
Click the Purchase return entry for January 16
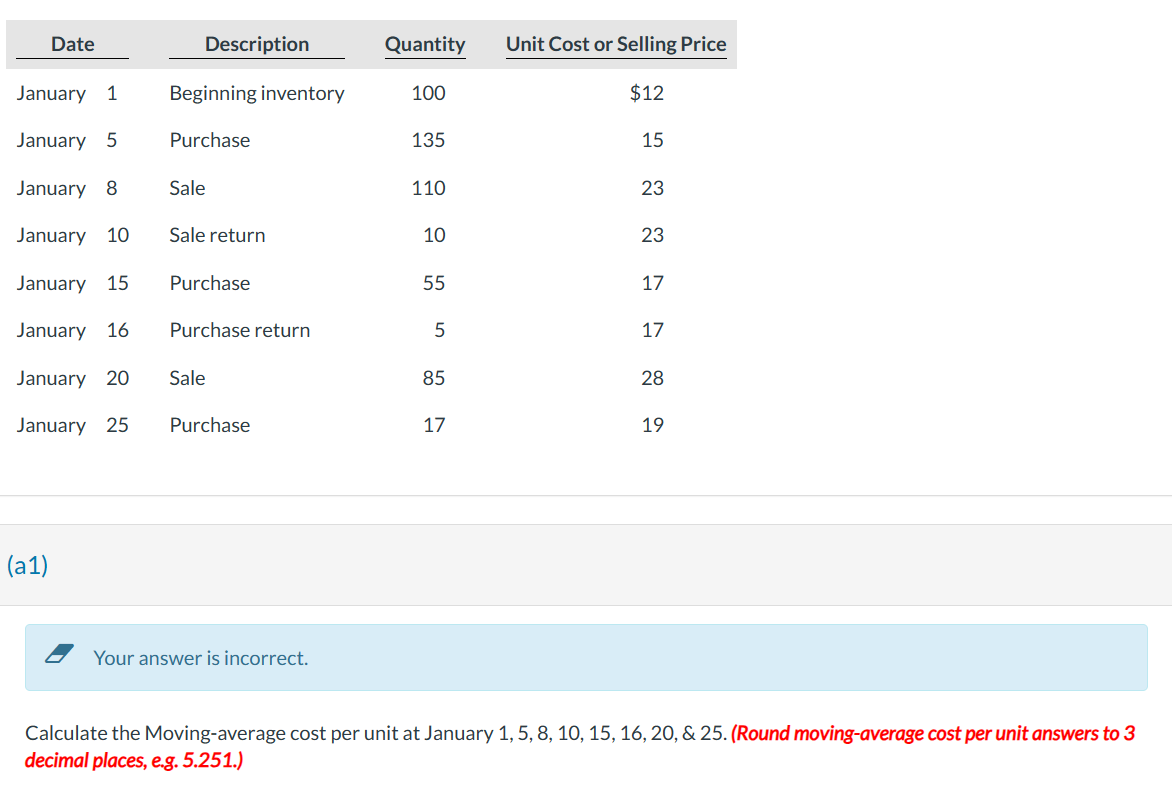coord(239,330)
